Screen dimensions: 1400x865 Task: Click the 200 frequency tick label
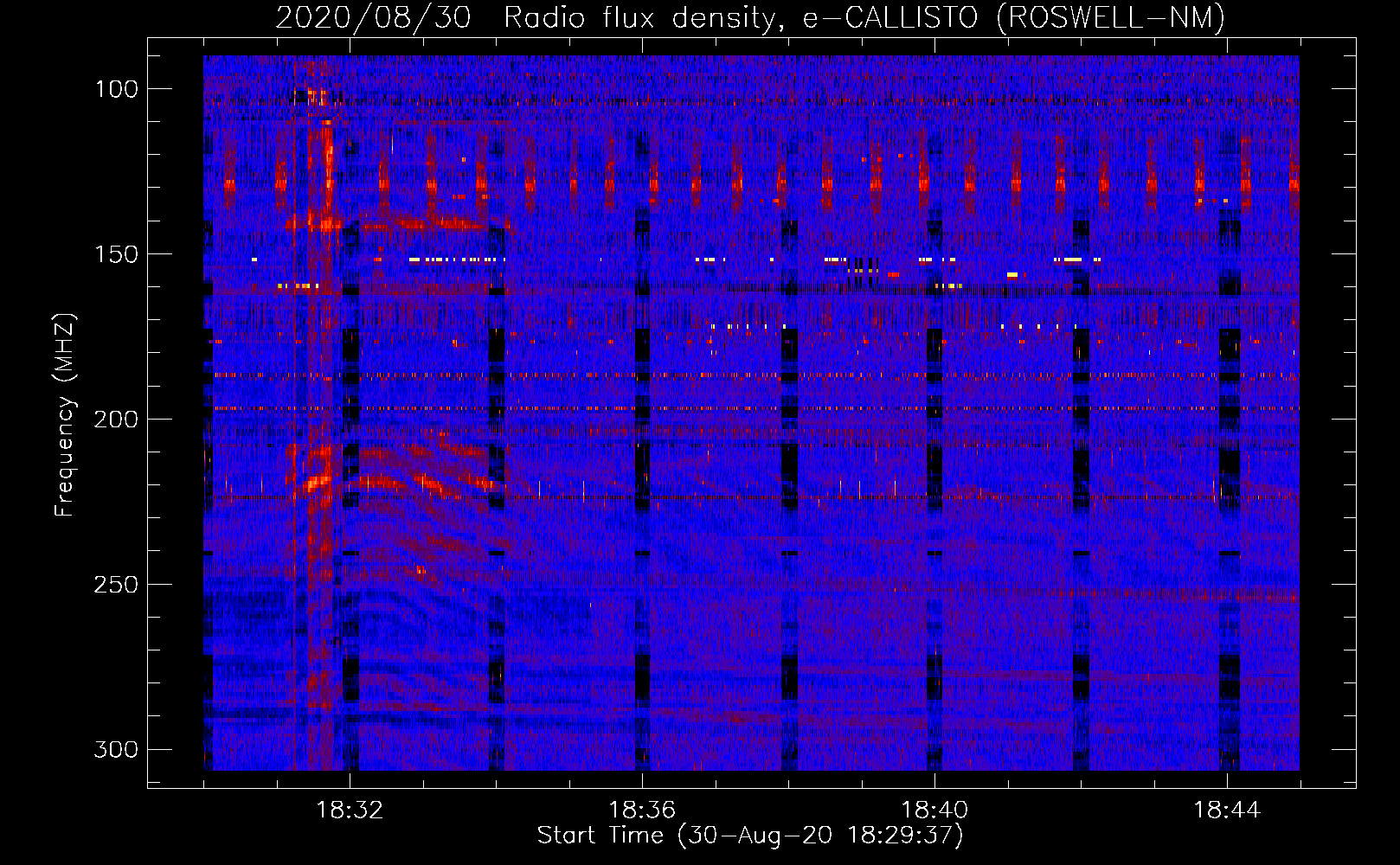116,420
